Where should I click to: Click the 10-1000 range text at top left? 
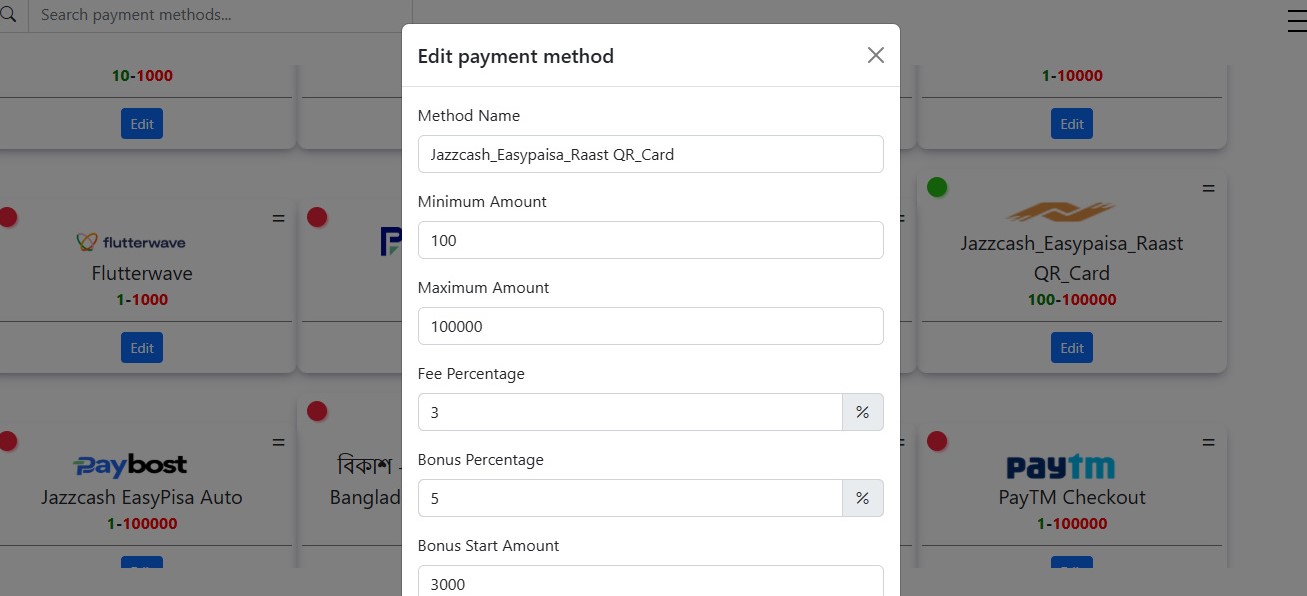pos(142,76)
